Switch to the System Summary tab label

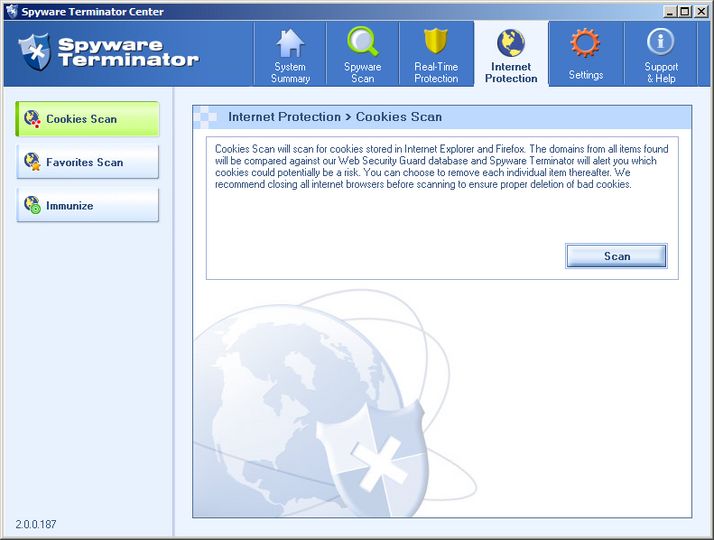[290, 73]
